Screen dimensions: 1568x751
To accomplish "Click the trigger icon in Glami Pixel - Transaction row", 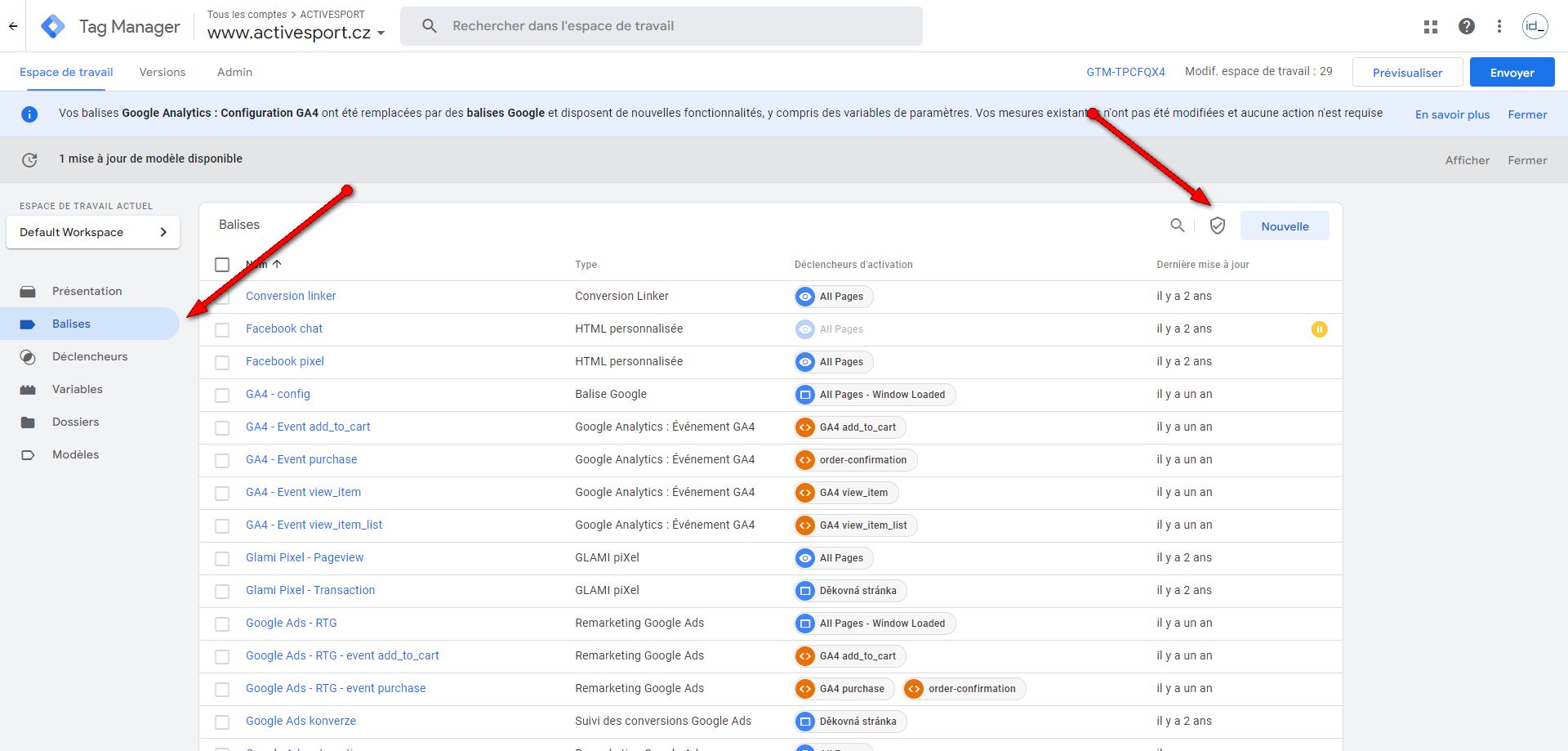I will tap(805, 591).
